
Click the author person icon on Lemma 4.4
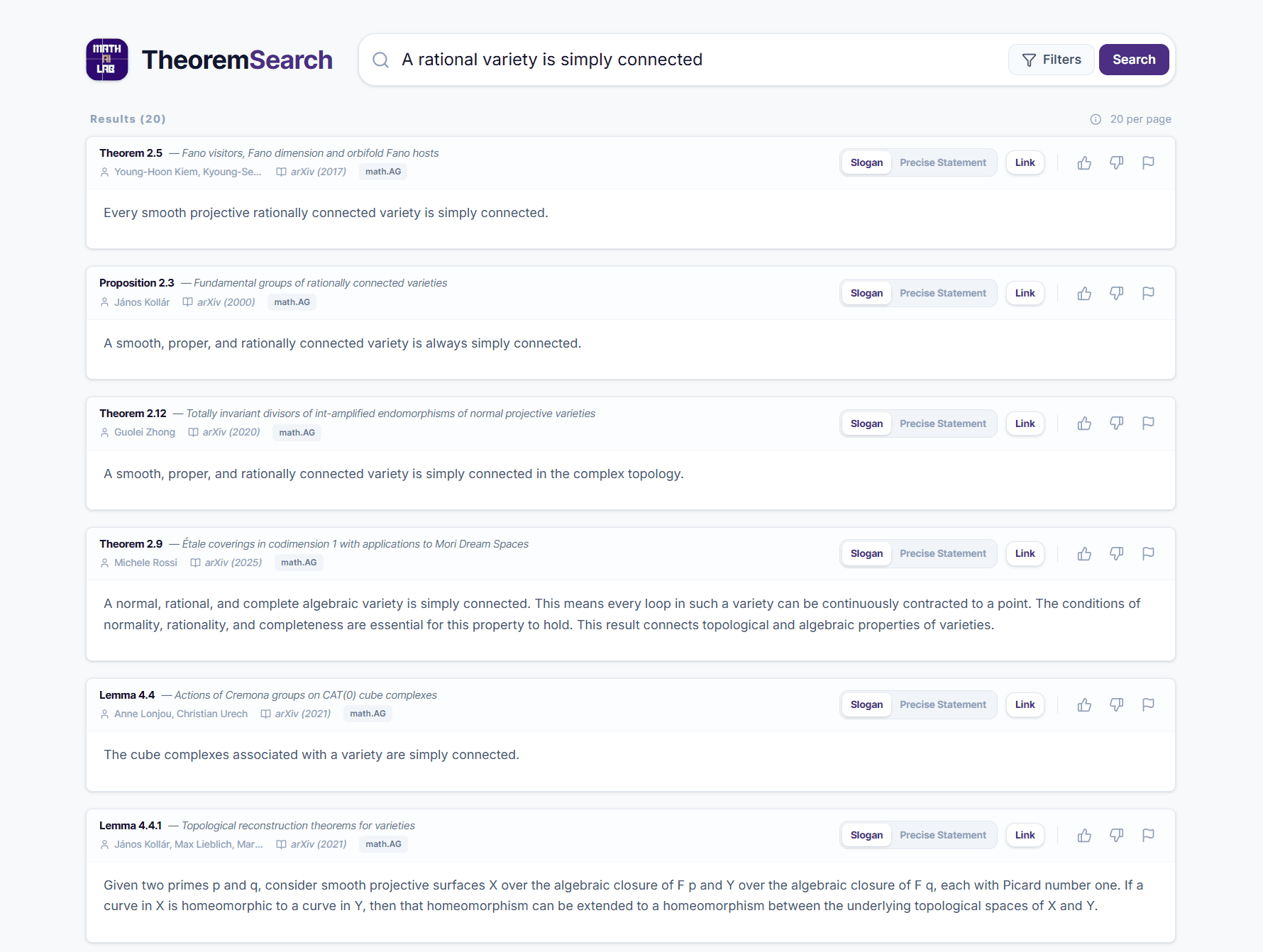point(104,714)
